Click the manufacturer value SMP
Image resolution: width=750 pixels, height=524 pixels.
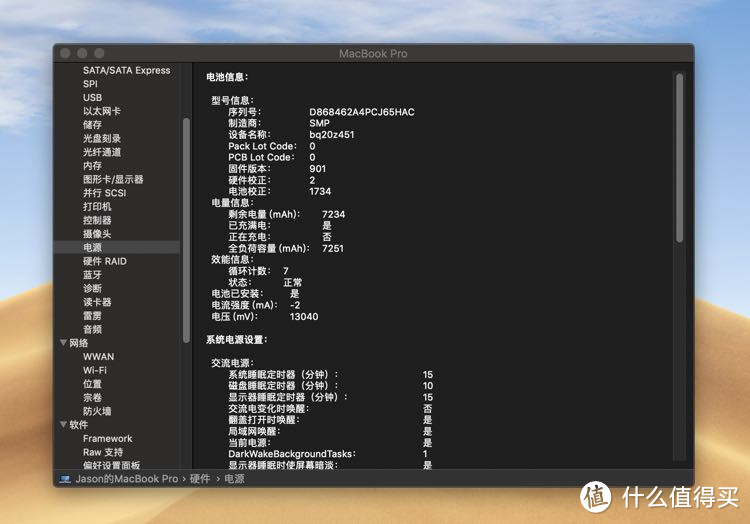coord(319,123)
